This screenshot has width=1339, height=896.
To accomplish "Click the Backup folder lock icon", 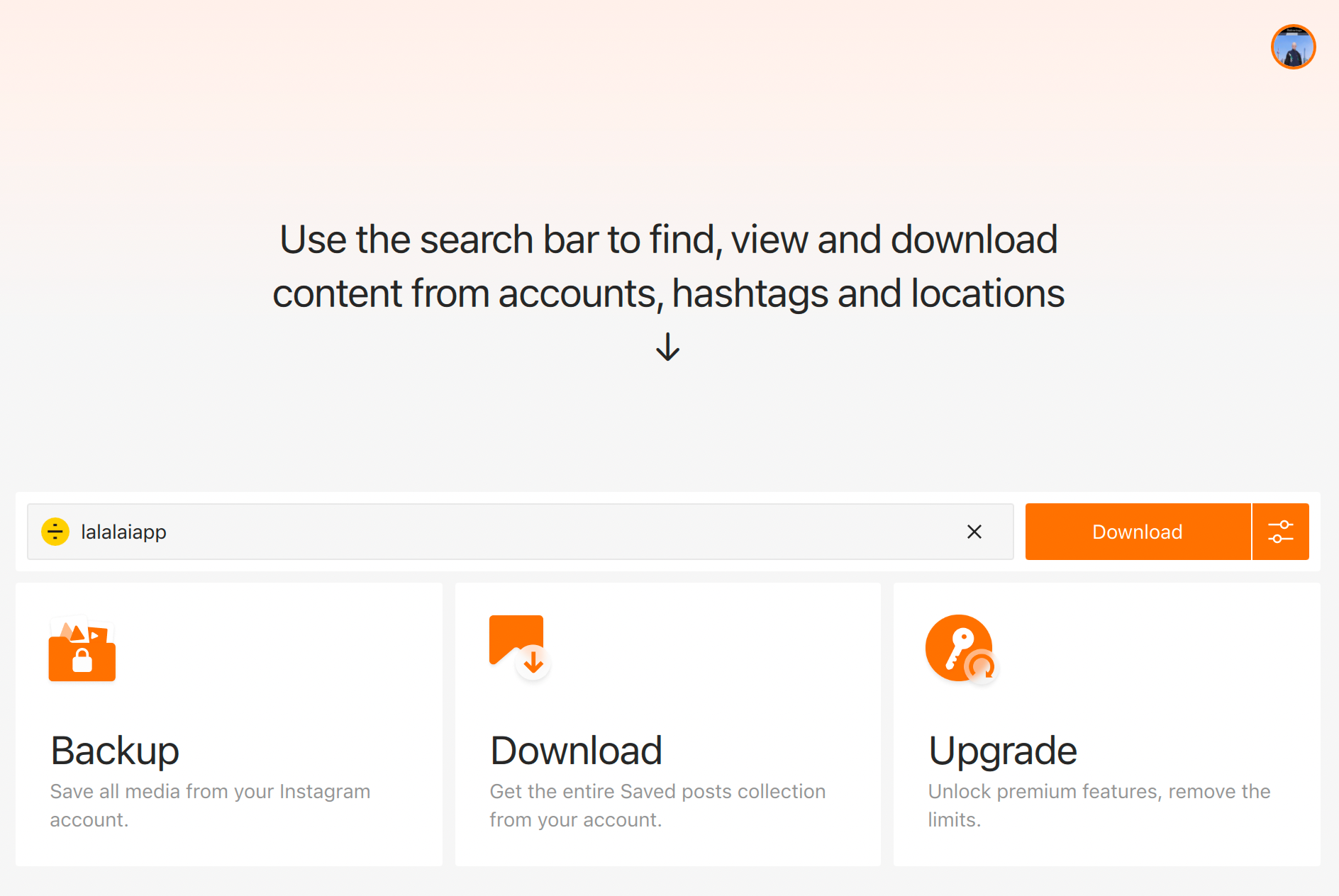I will pos(82,650).
